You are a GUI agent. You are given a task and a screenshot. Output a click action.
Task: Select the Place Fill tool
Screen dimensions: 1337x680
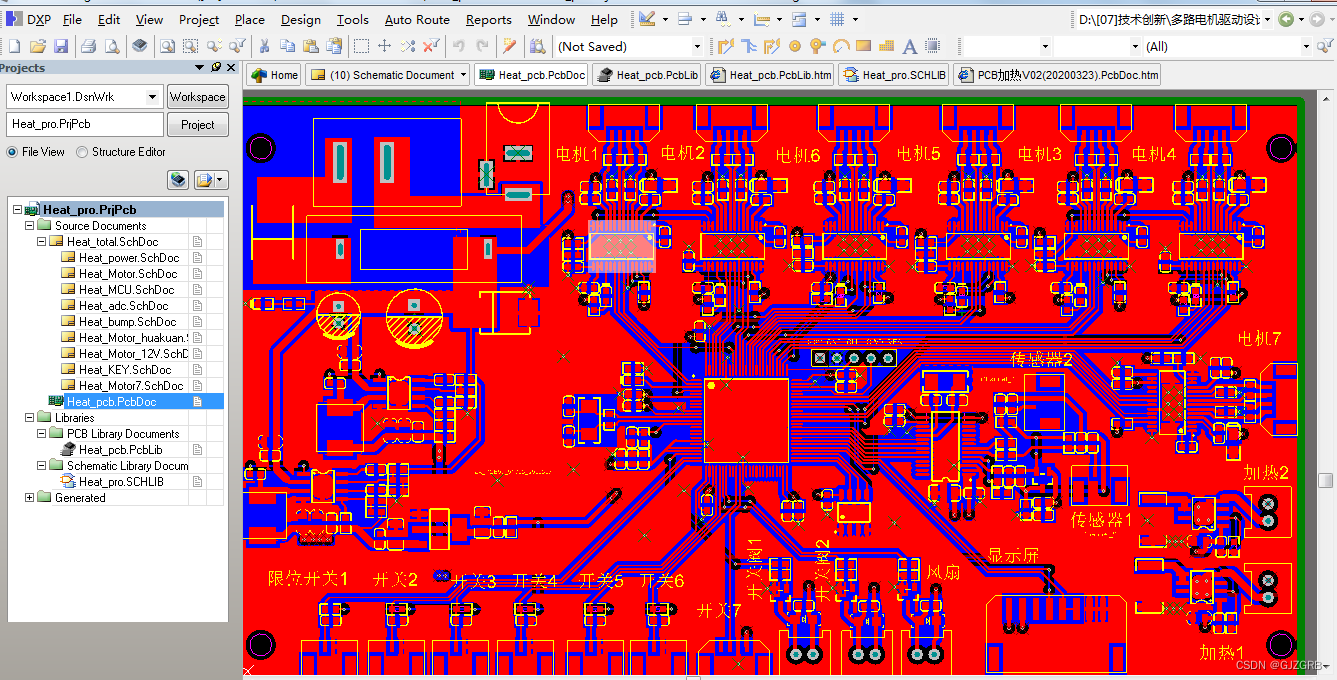click(x=864, y=46)
